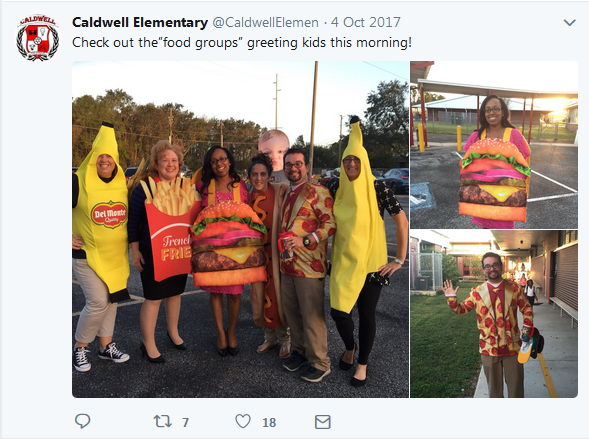Retweet this Caldwell Elementary post
This screenshot has width=589, height=439.
162,421
